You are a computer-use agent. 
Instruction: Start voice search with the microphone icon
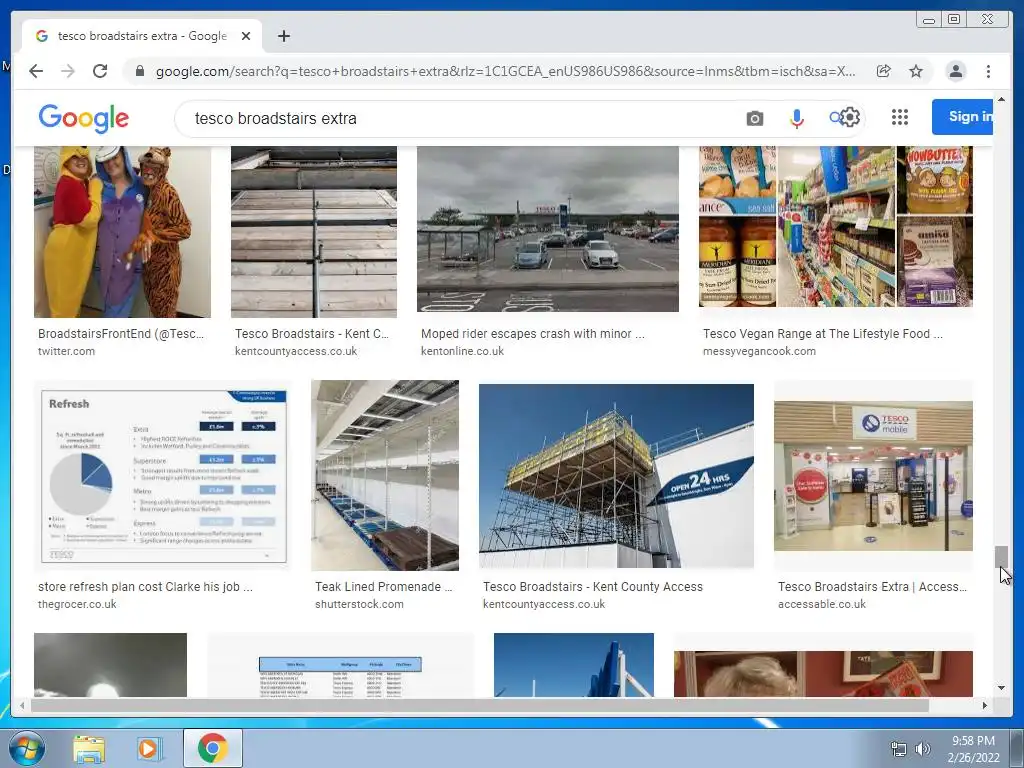796,118
